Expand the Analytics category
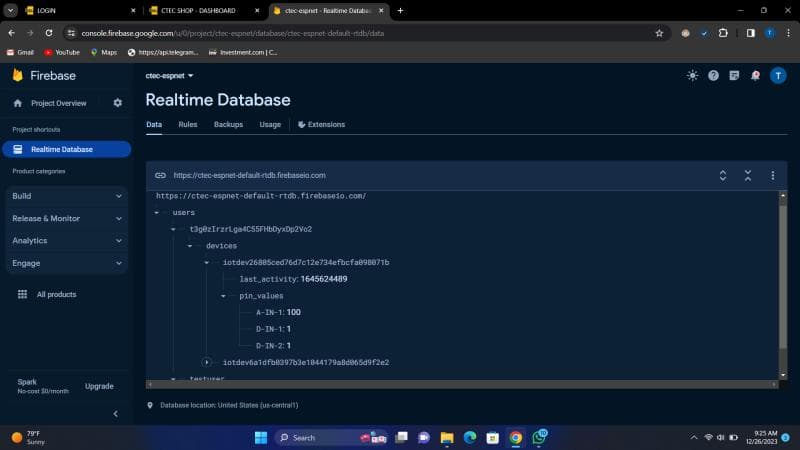 coord(66,241)
